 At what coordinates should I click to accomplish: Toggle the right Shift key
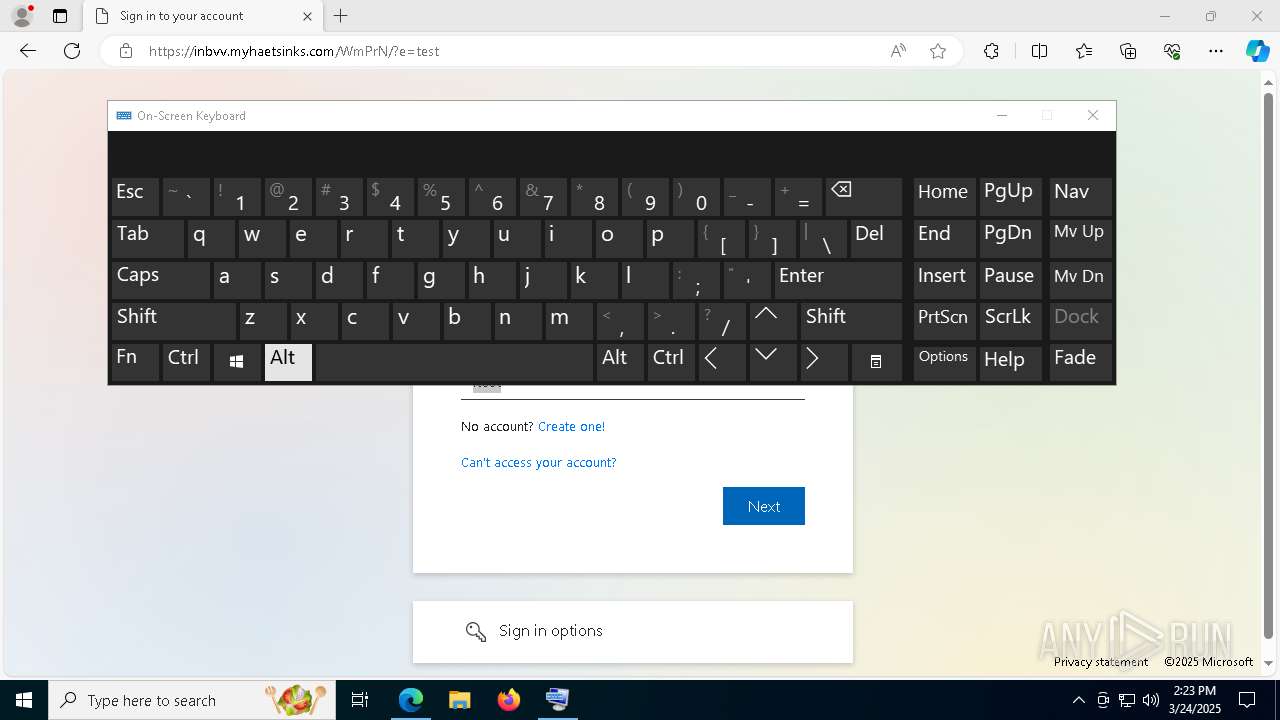[x=851, y=321]
